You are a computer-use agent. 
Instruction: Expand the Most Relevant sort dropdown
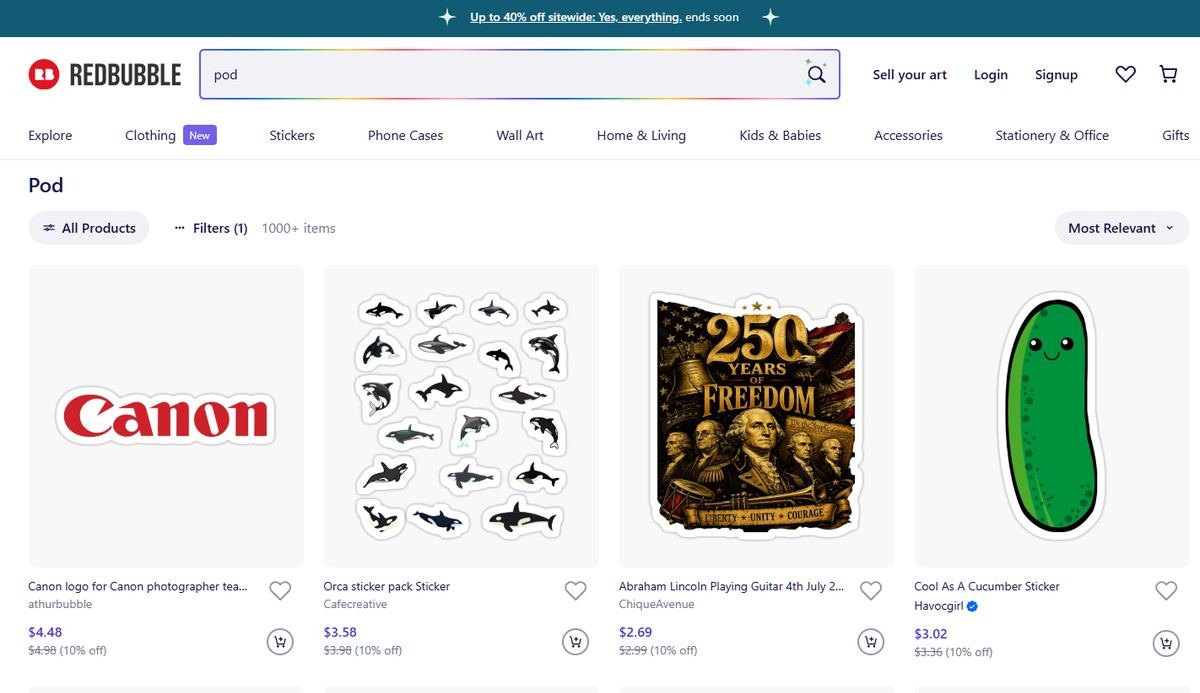(x=1122, y=228)
